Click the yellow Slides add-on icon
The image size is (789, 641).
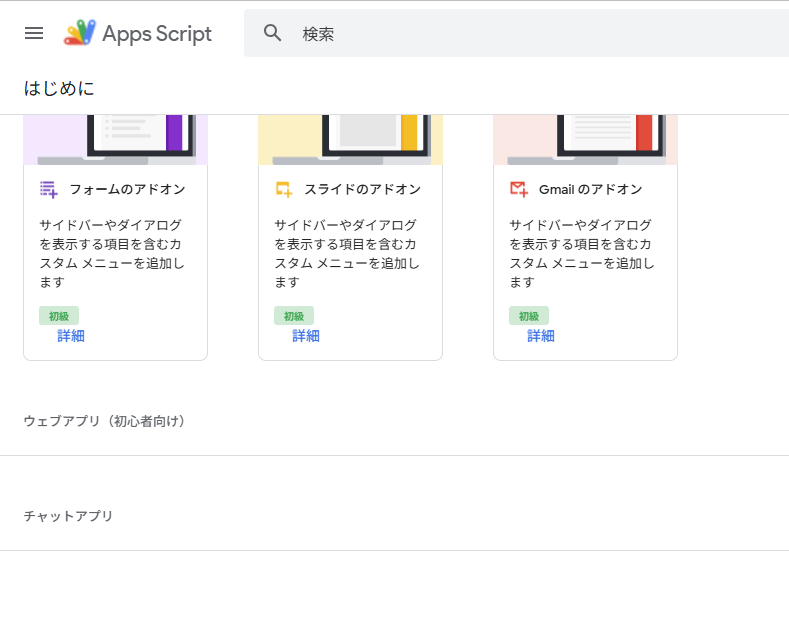tap(283, 189)
